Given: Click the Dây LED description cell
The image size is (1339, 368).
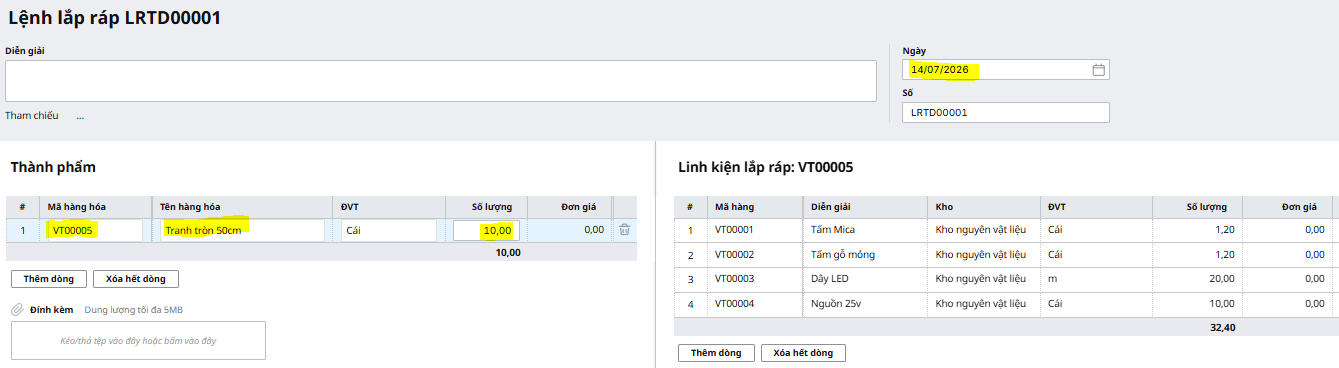Looking at the screenshot, I should [x=866, y=279].
